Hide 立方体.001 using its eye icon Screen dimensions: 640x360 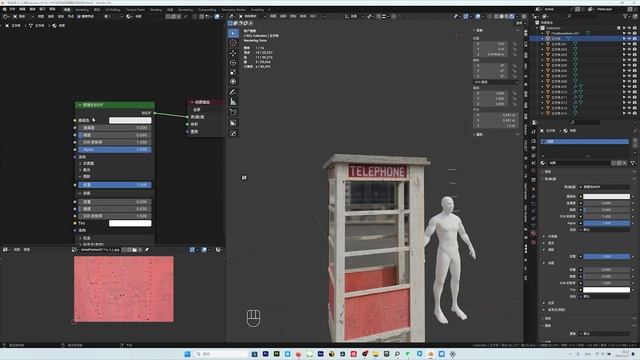tap(629, 44)
